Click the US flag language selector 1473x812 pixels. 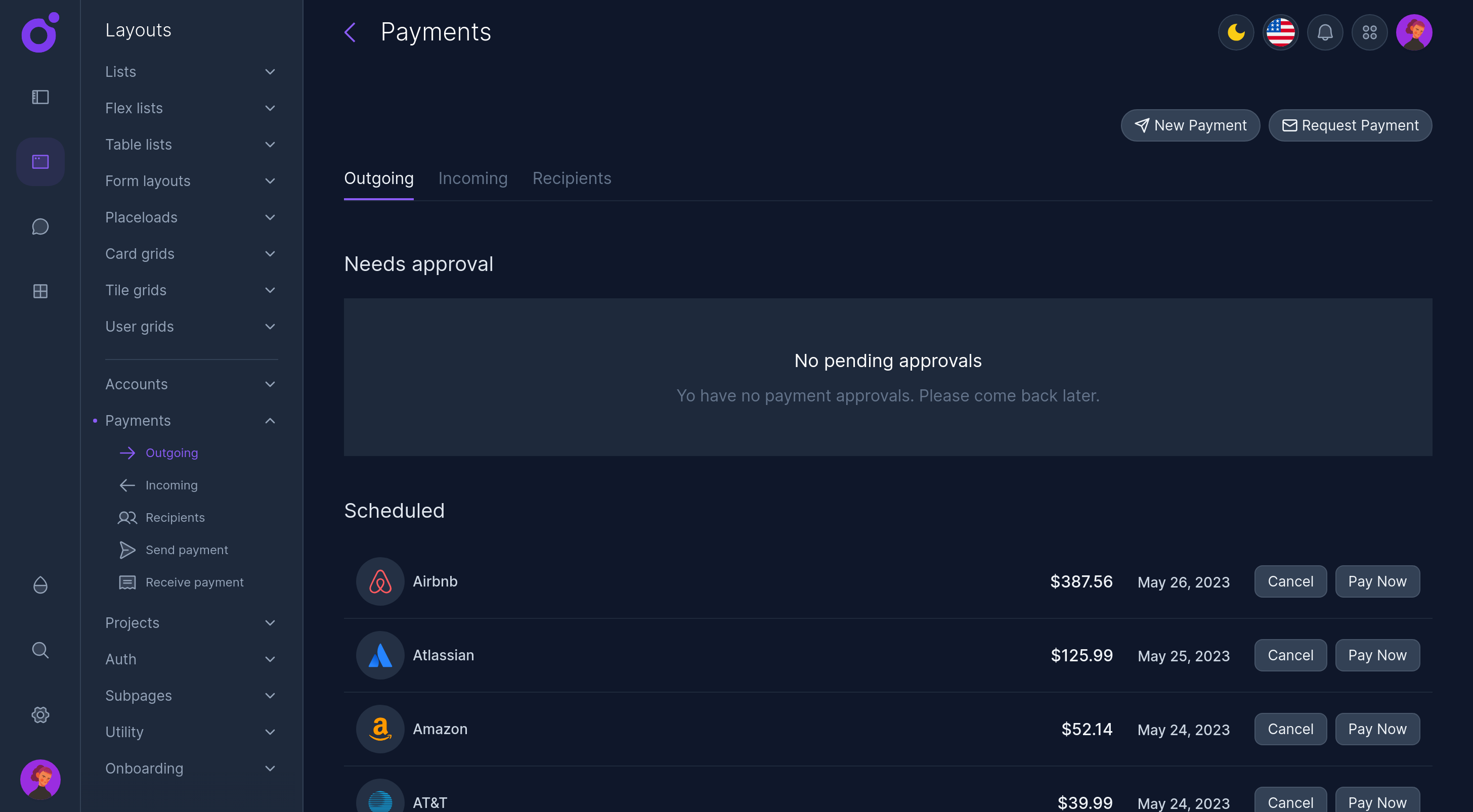tap(1280, 32)
